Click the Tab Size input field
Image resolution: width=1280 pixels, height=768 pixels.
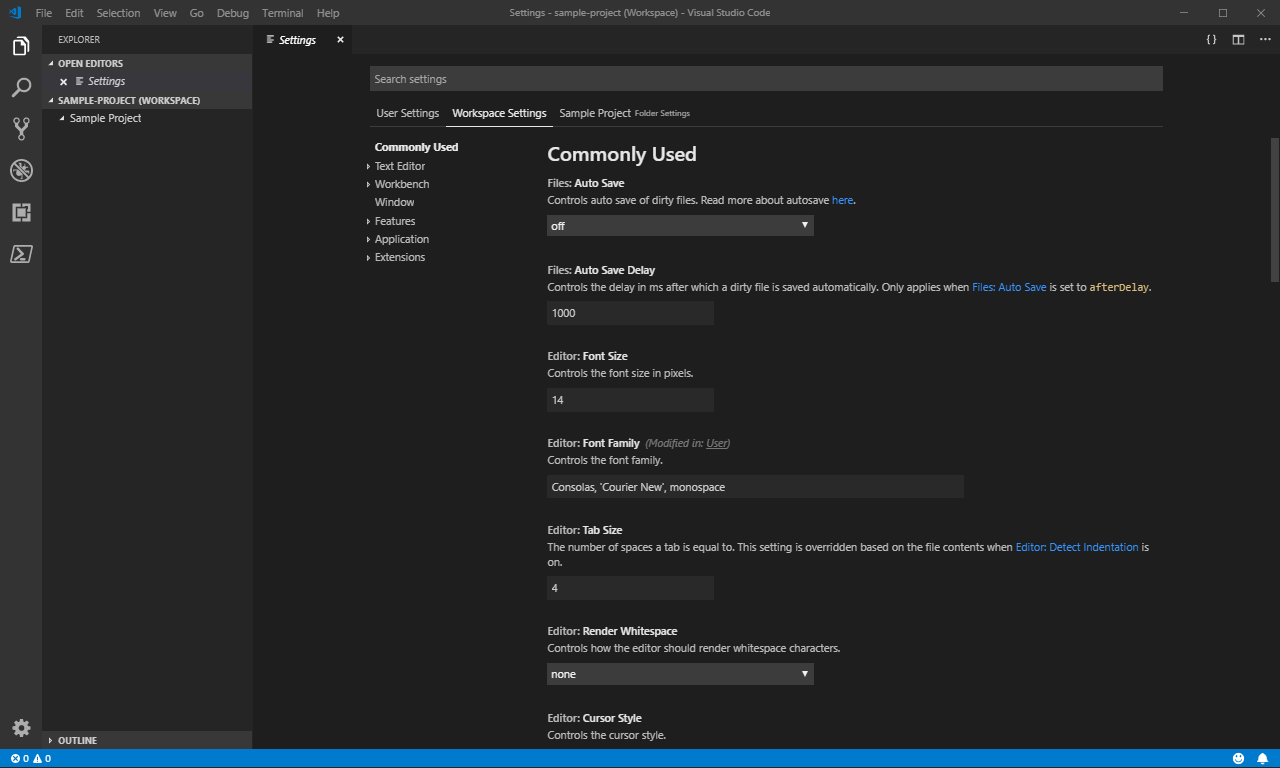pos(630,588)
